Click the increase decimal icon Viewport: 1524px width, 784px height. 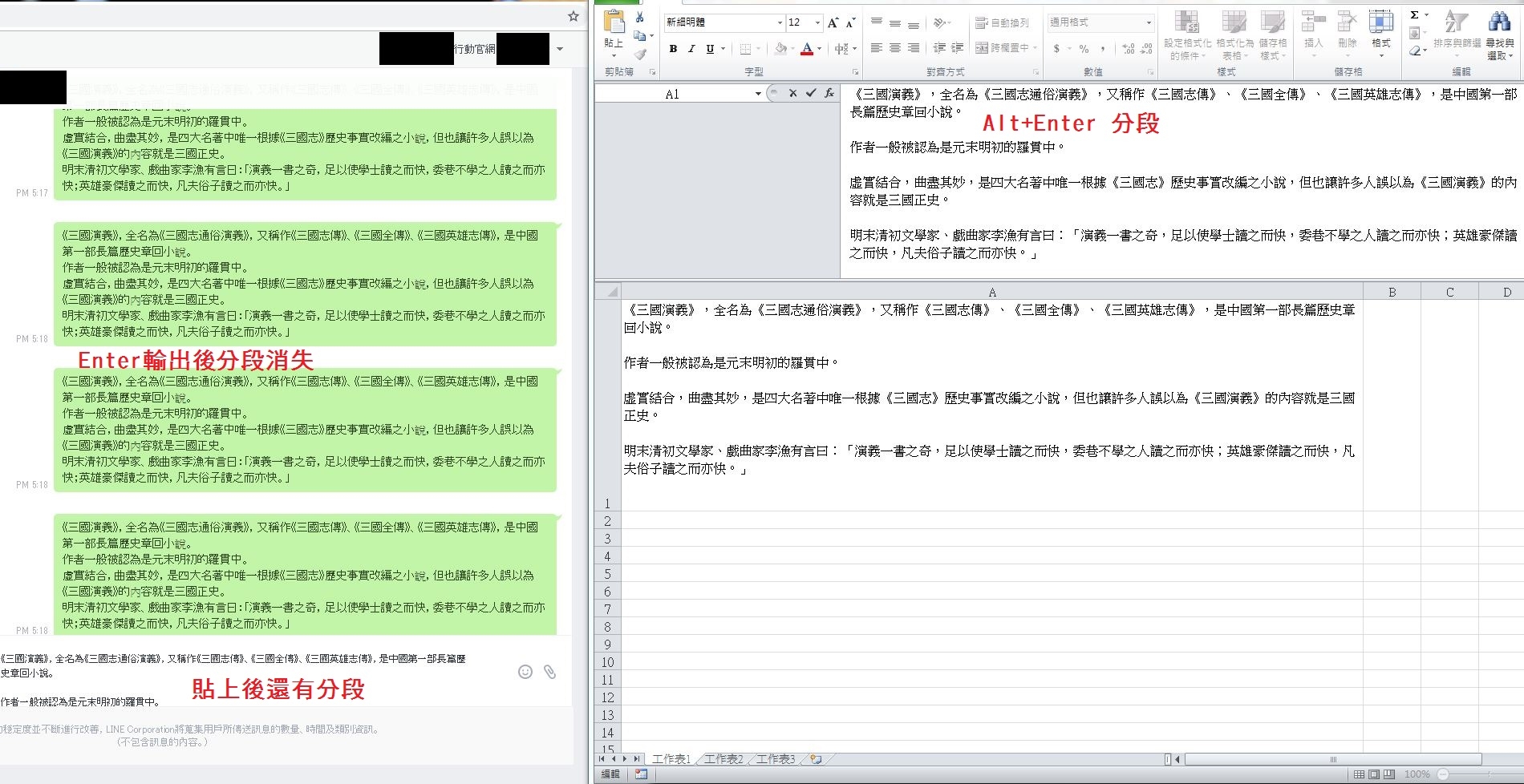coord(1129,49)
